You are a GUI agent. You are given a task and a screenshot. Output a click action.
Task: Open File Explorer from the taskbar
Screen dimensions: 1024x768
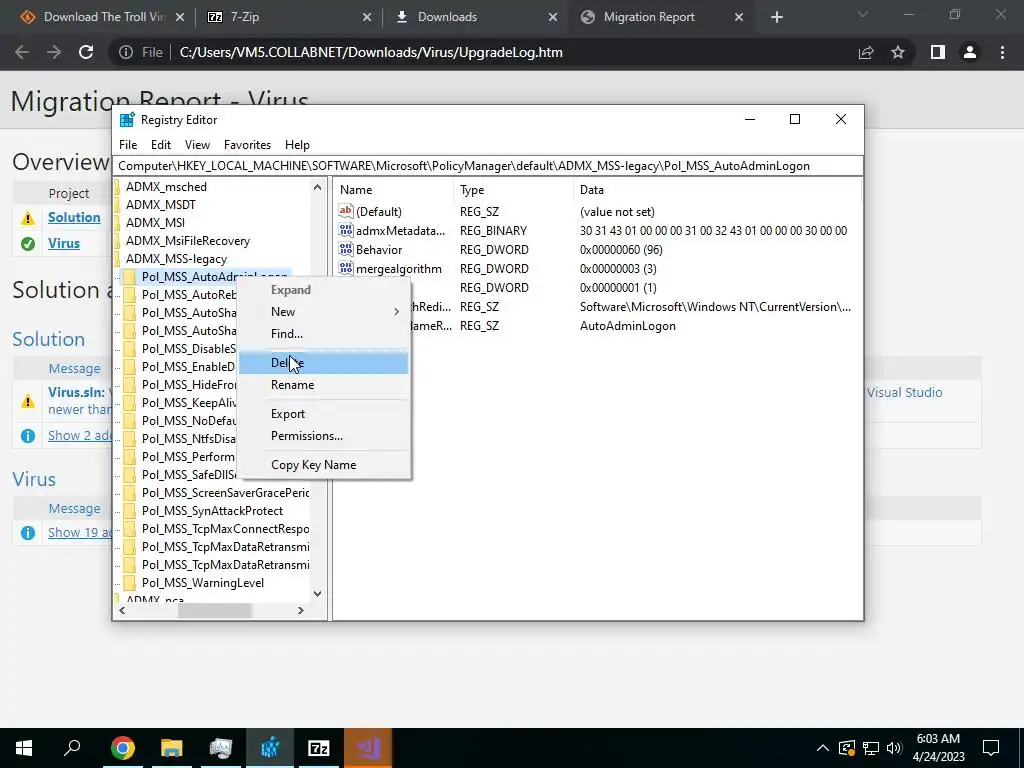pyautogui.click(x=172, y=748)
